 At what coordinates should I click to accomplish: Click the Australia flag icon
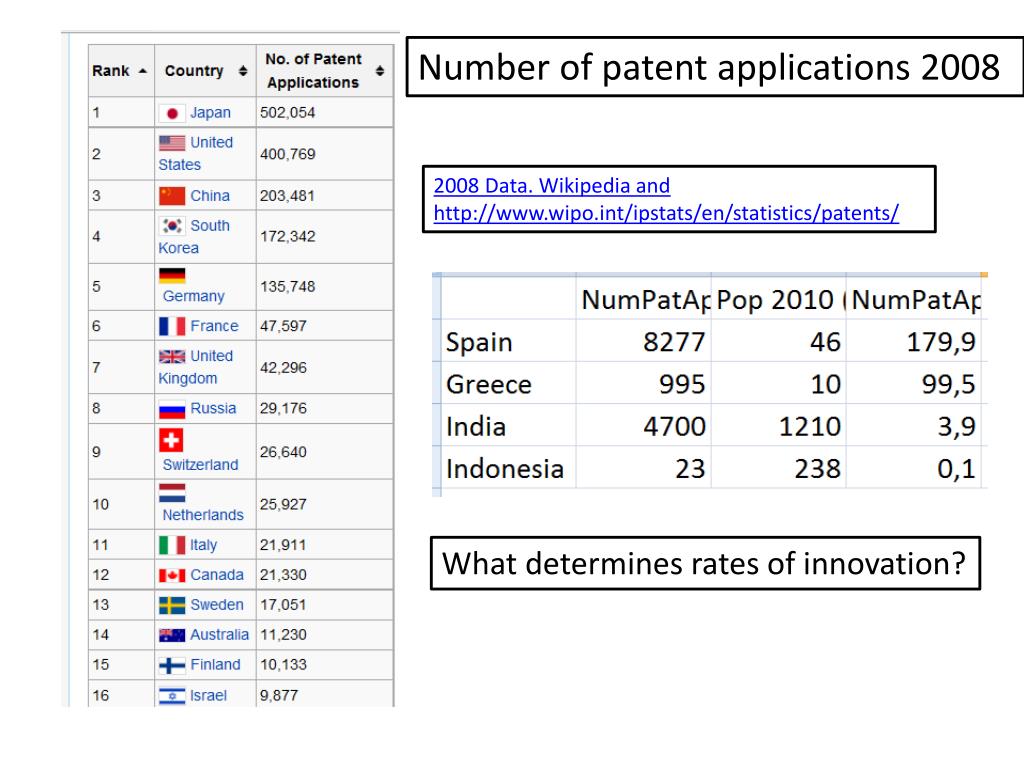click(x=172, y=635)
